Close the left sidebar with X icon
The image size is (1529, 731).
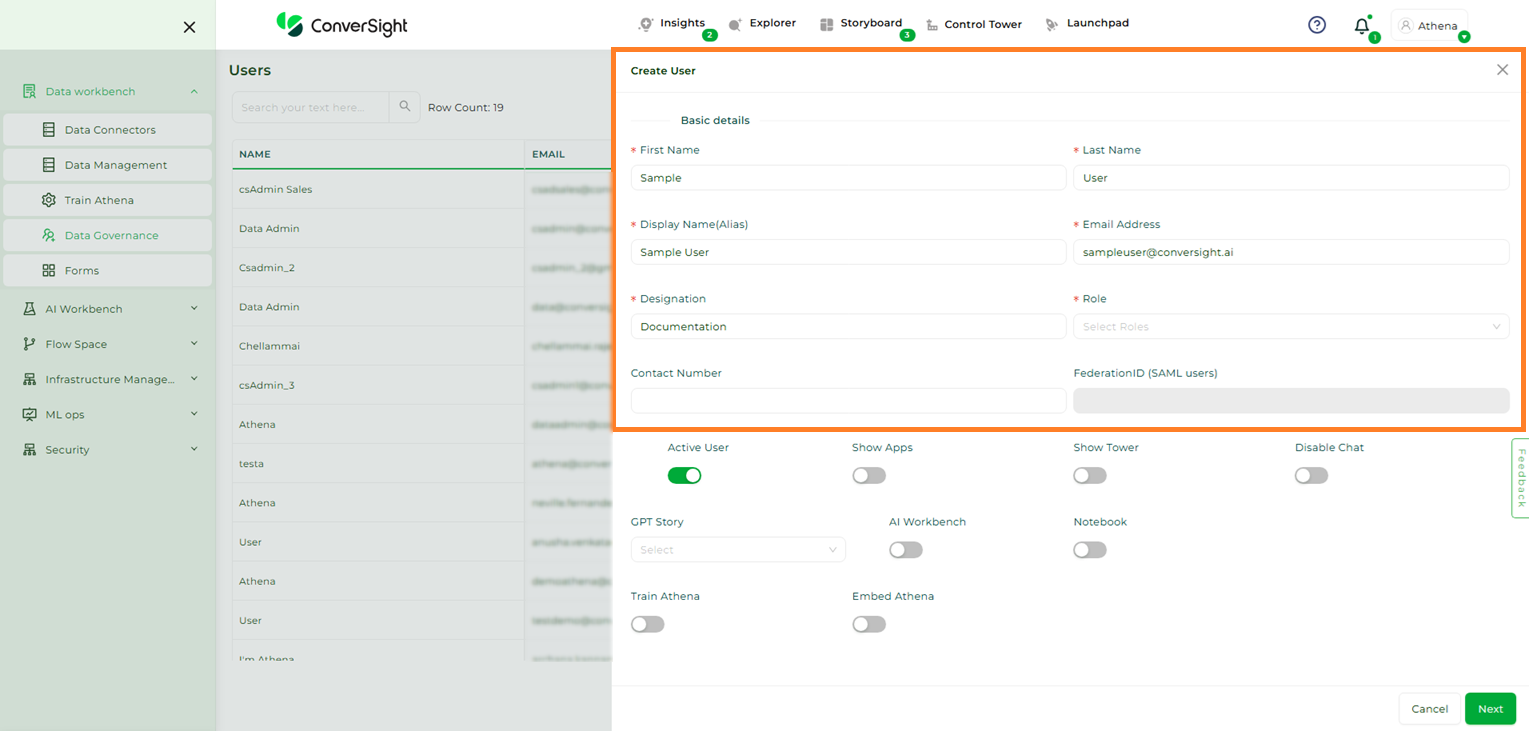tap(189, 27)
